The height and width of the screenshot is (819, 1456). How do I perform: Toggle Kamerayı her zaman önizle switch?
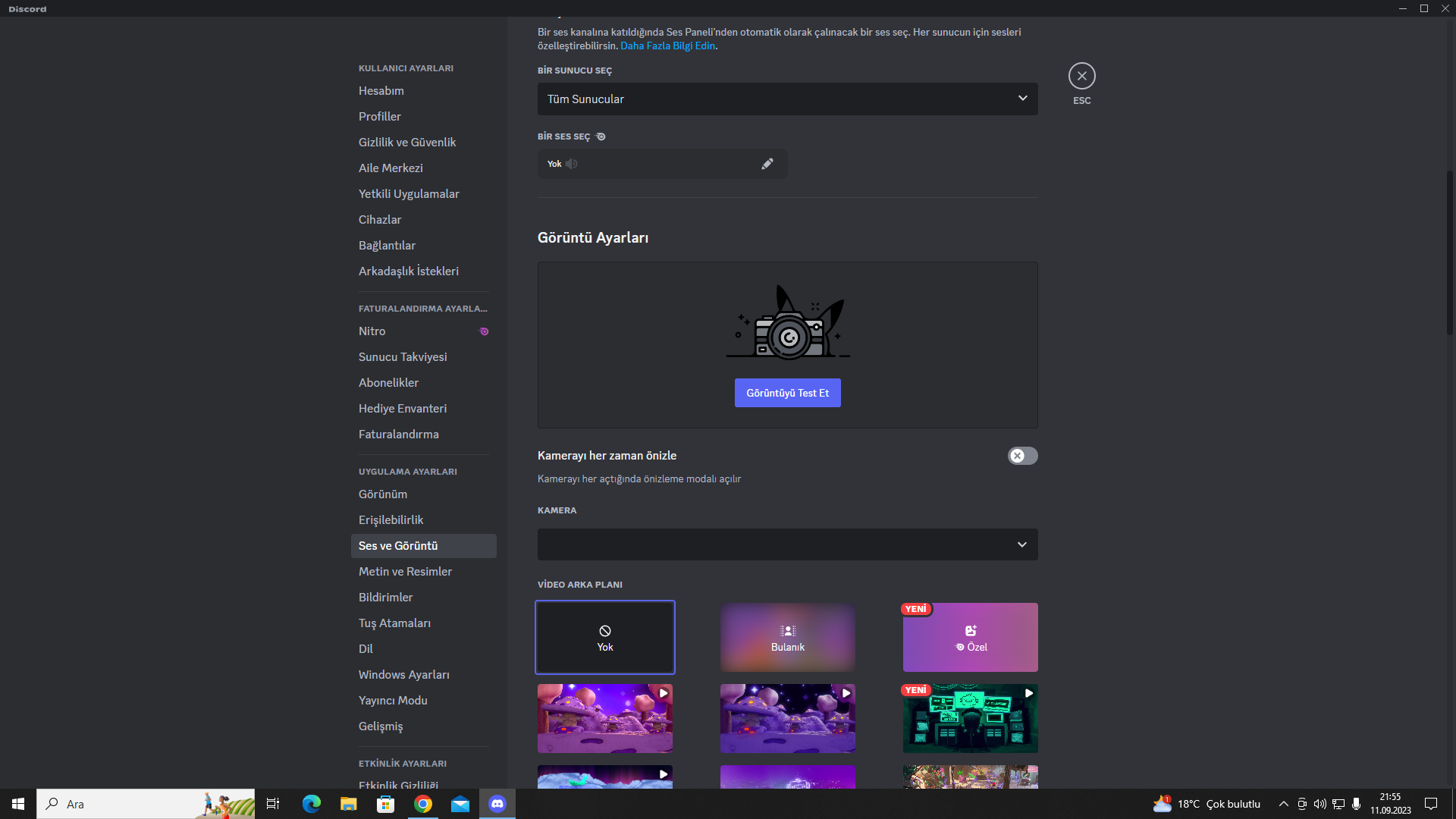pos(1022,456)
